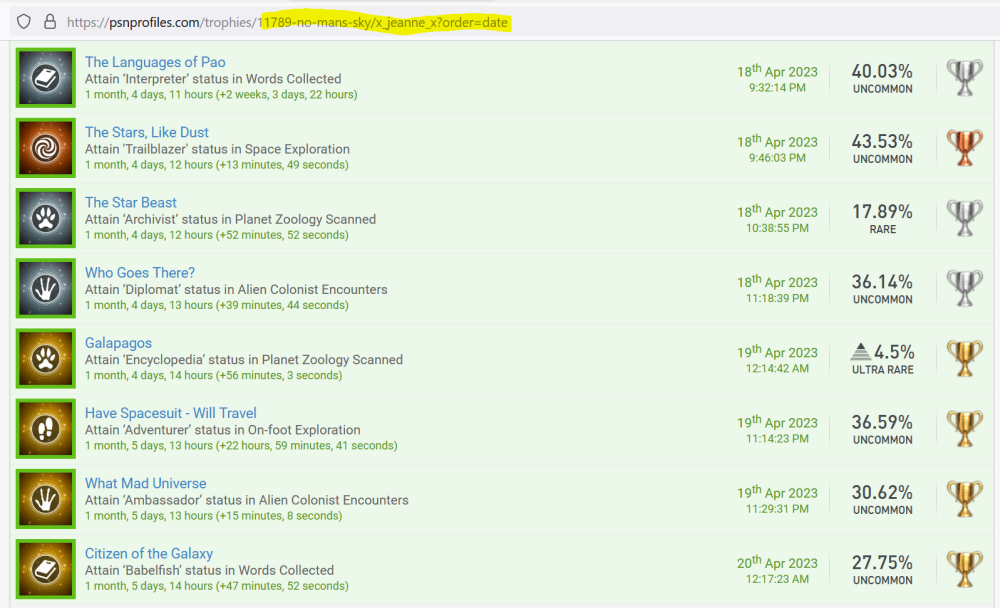
Task: Open Citizen of the Galaxy trophy link
Action: (149, 553)
